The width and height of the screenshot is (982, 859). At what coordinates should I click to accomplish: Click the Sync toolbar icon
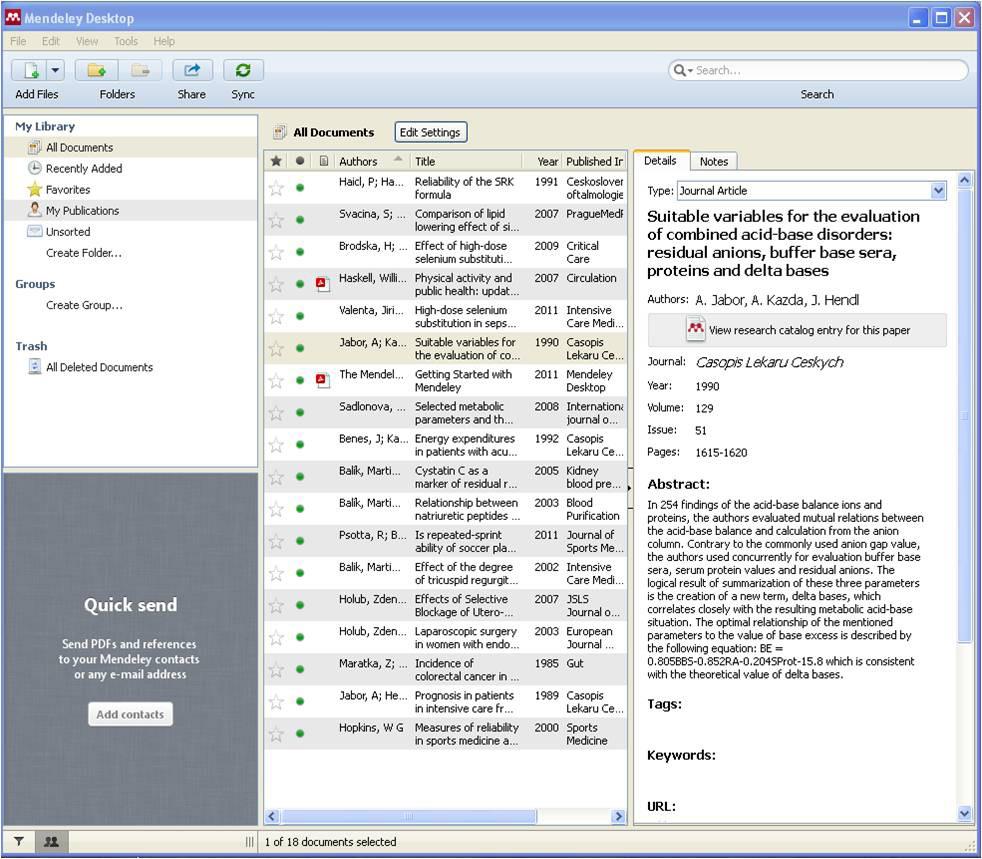pos(243,70)
